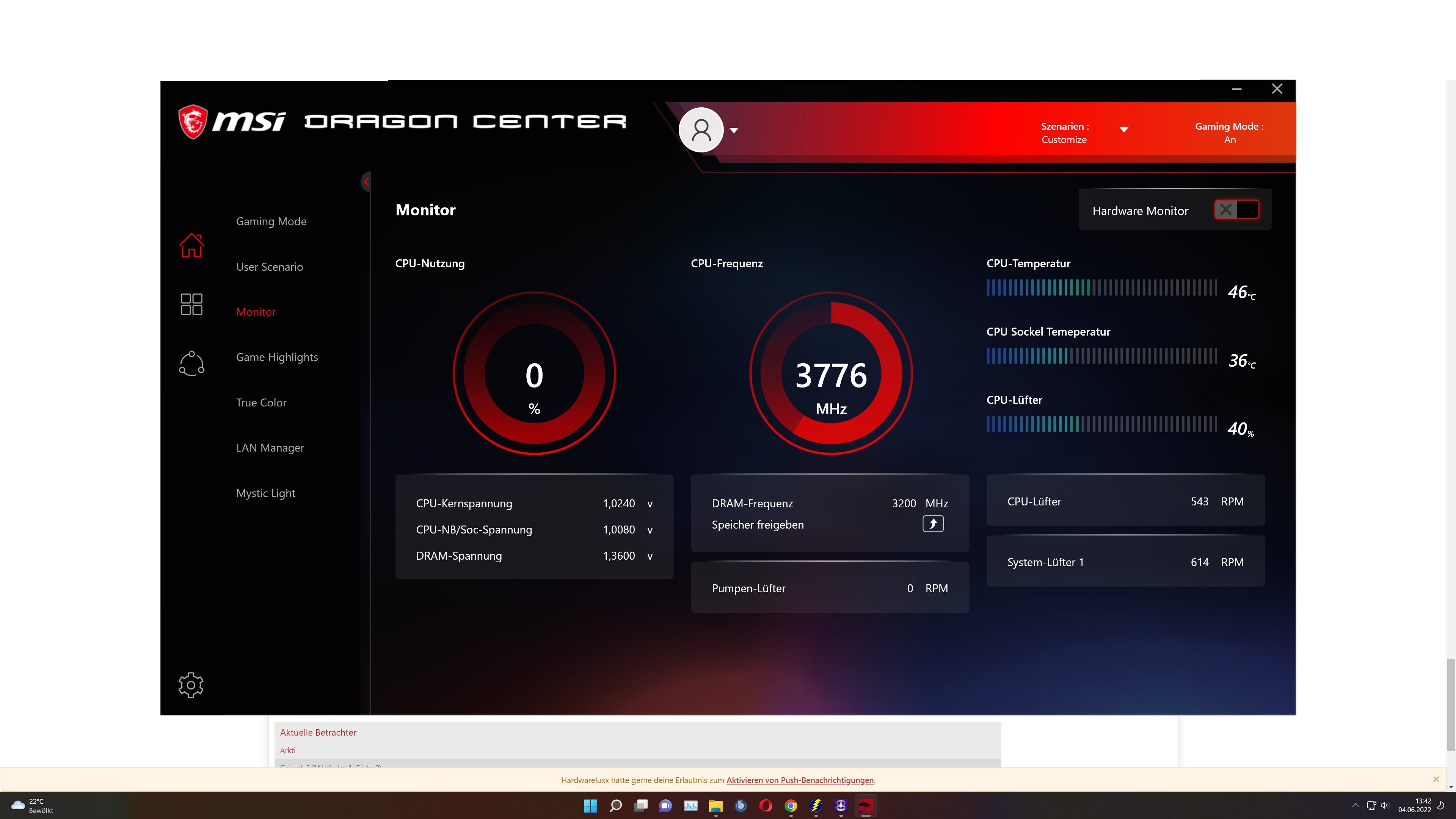The width and height of the screenshot is (1456, 819).
Task: Click Aktivieren von Push-Benachrichtigungen link
Action: tap(800, 780)
